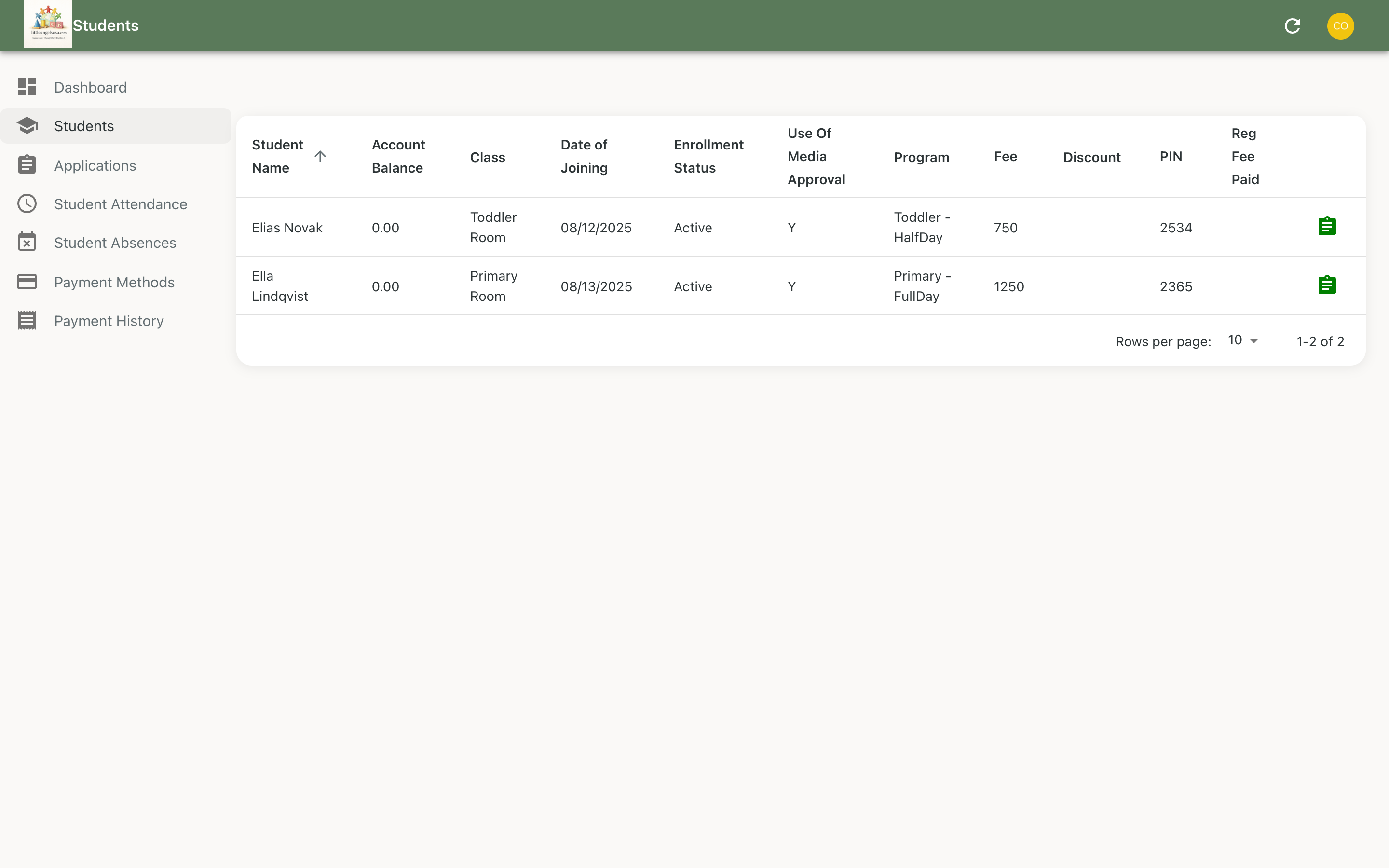1389x868 pixels.
Task: Open Rows per page dropdown
Action: click(x=1243, y=340)
